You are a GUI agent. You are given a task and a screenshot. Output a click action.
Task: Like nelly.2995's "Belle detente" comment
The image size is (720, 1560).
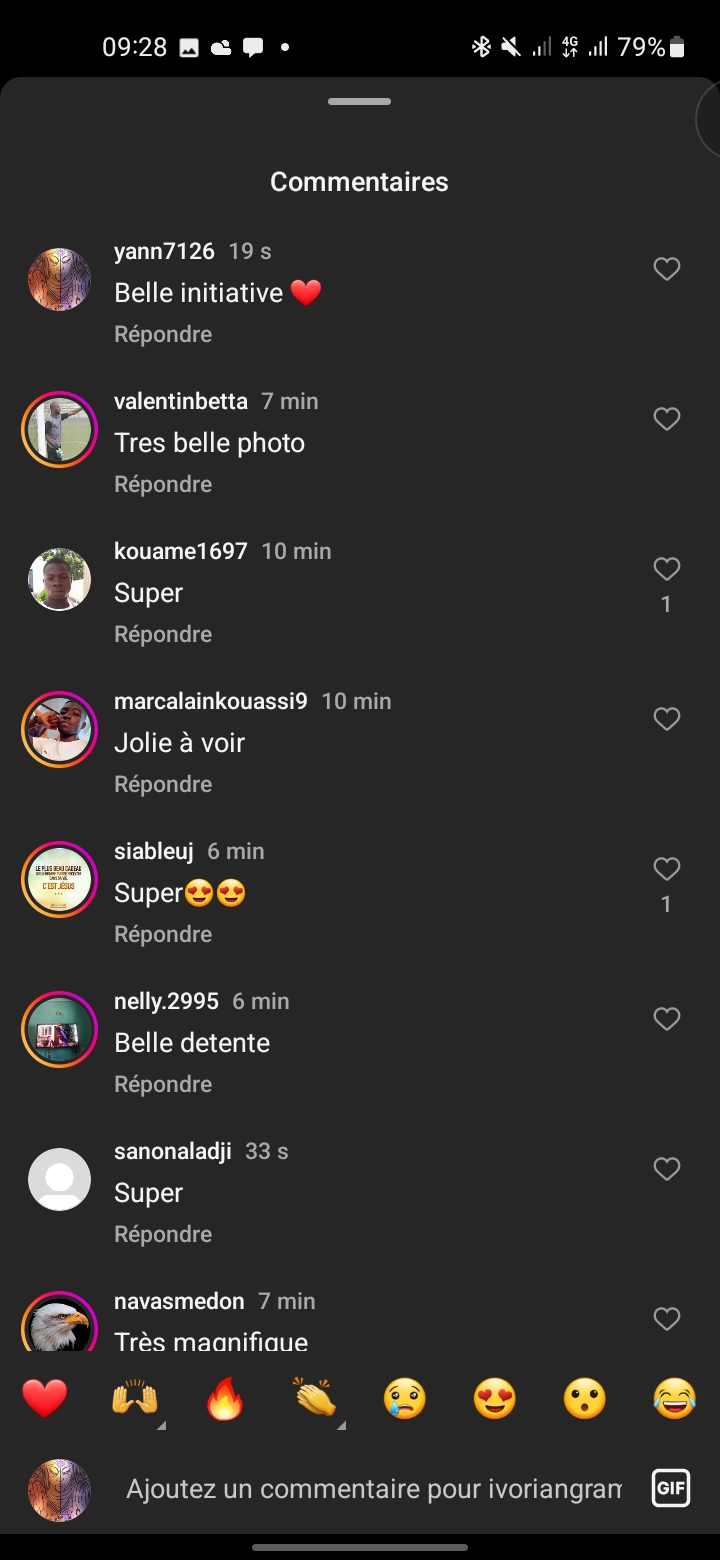point(667,1019)
